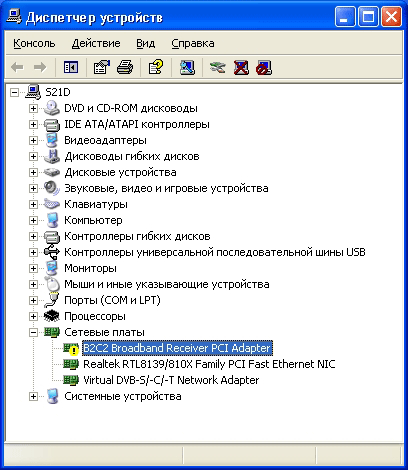Image resolution: width=408 pixels, height=470 pixels.
Task: Click the Disable device toolbar icon
Action: click(264, 67)
